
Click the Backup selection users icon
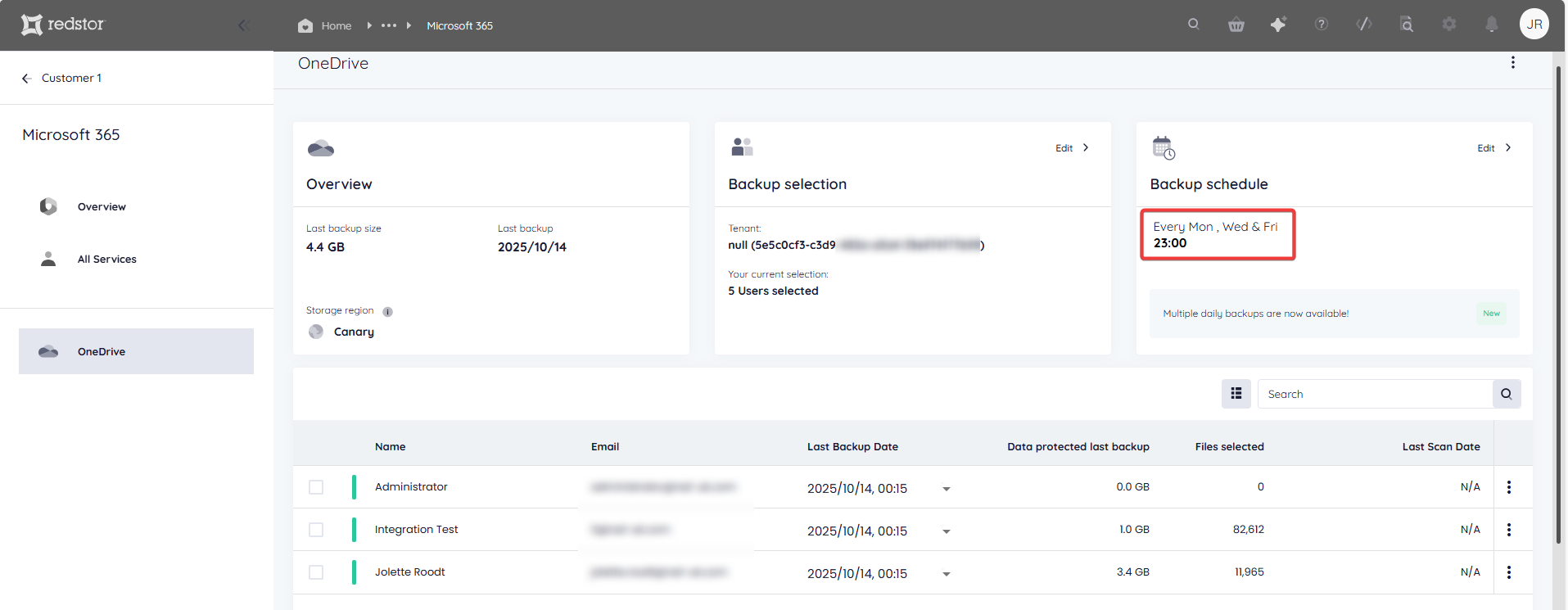[x=742, y=147]
